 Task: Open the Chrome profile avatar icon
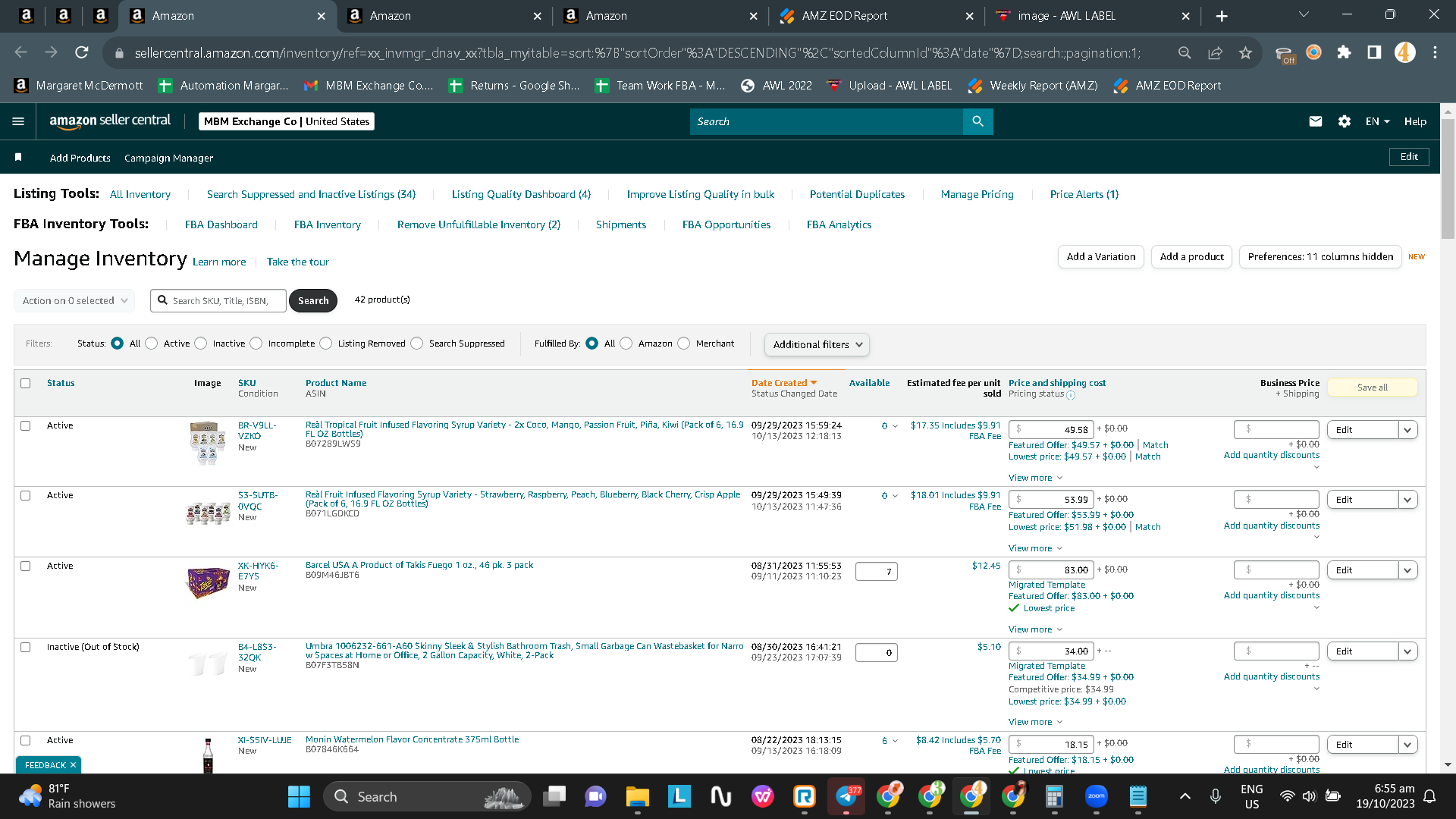click(1404, 52)
